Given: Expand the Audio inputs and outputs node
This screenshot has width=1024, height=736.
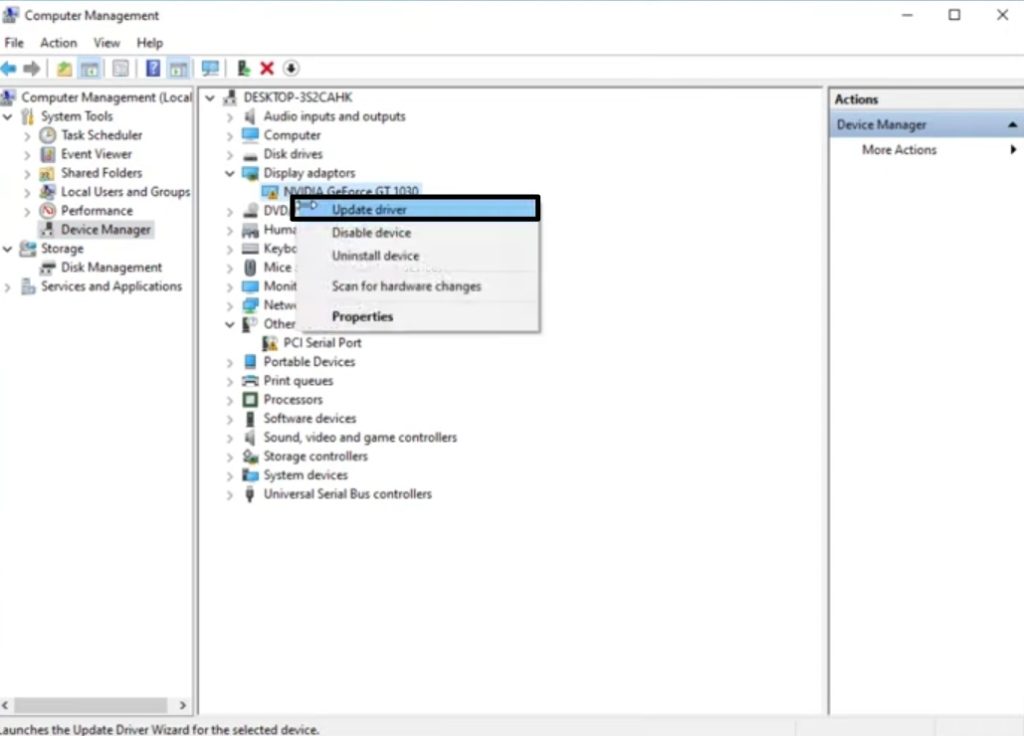Looking at the screenshot, I should (x=230, y=117).
